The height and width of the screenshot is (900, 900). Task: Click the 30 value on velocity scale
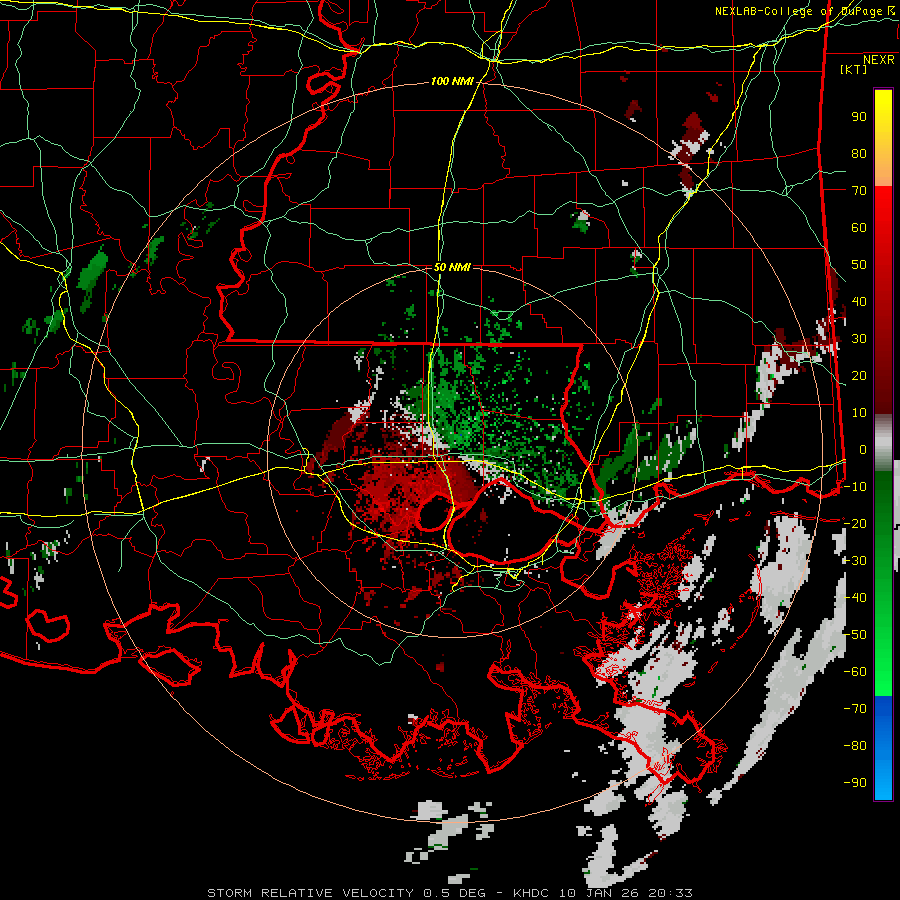pos(859,339)
